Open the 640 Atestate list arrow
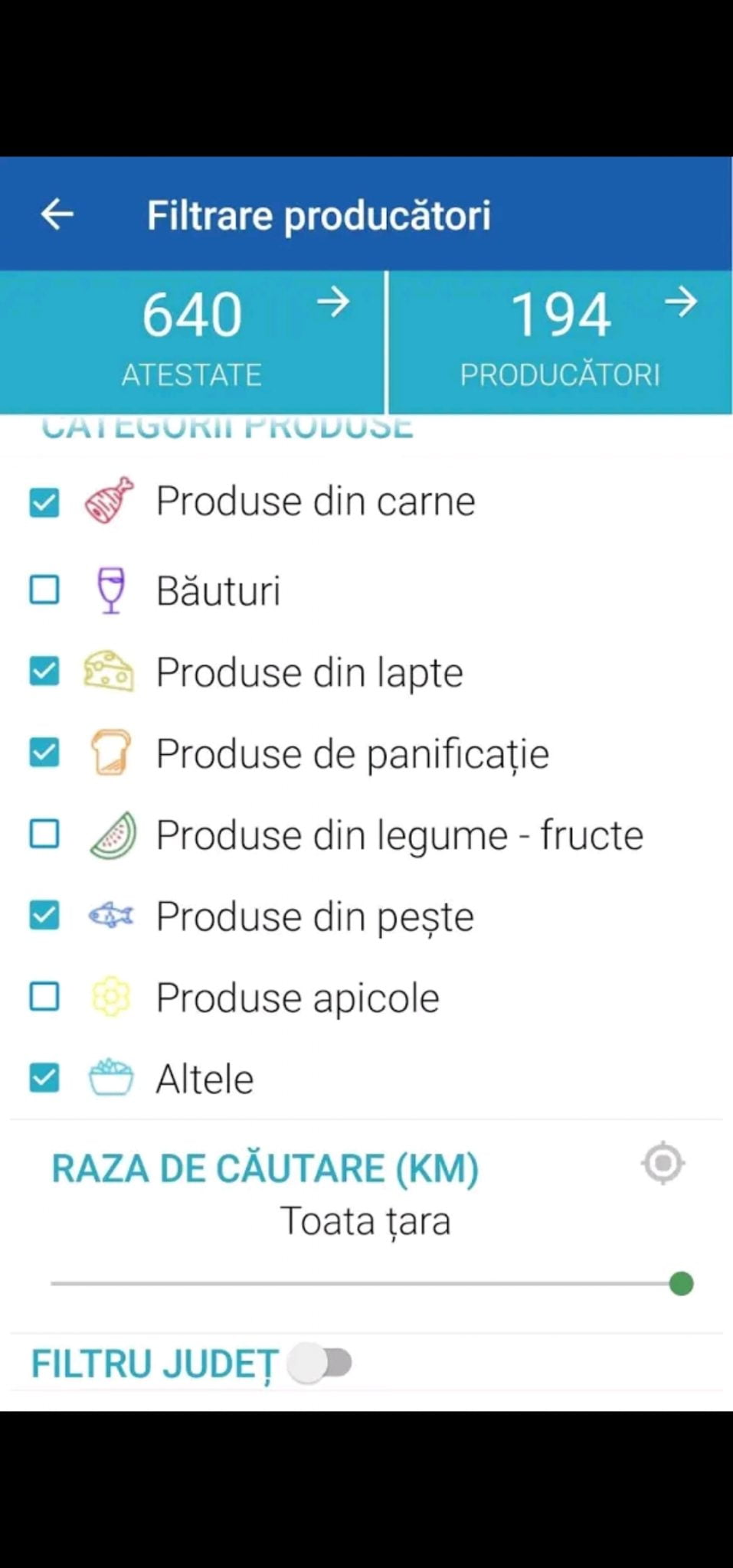Image resolution: width=733 pixels, height=1568 pixels. tap(334, 303)
